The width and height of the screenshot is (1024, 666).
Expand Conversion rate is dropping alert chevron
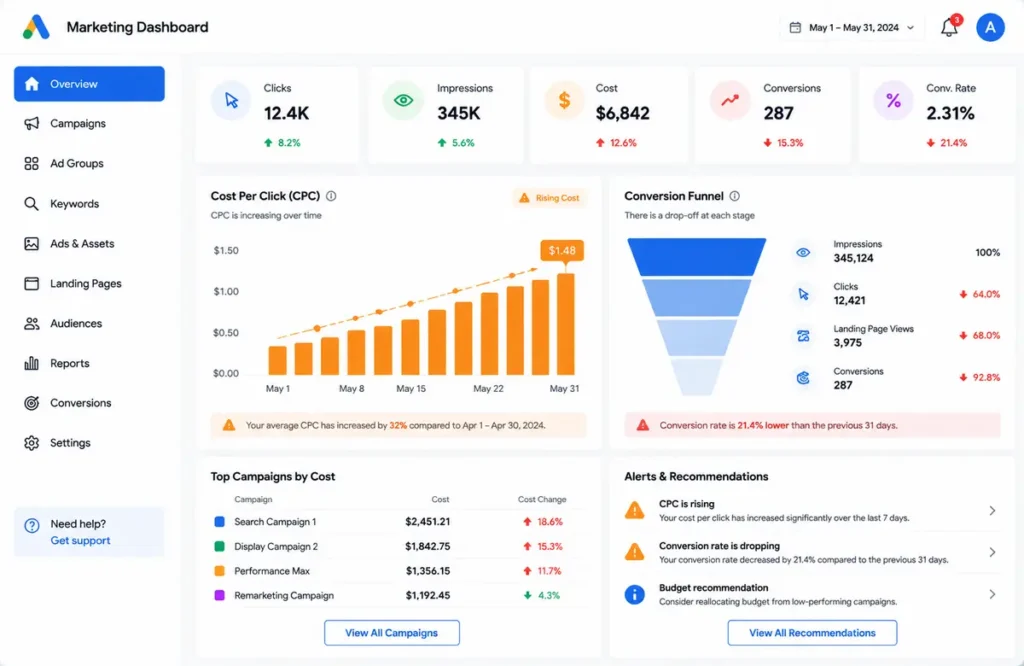pos(992,552)
